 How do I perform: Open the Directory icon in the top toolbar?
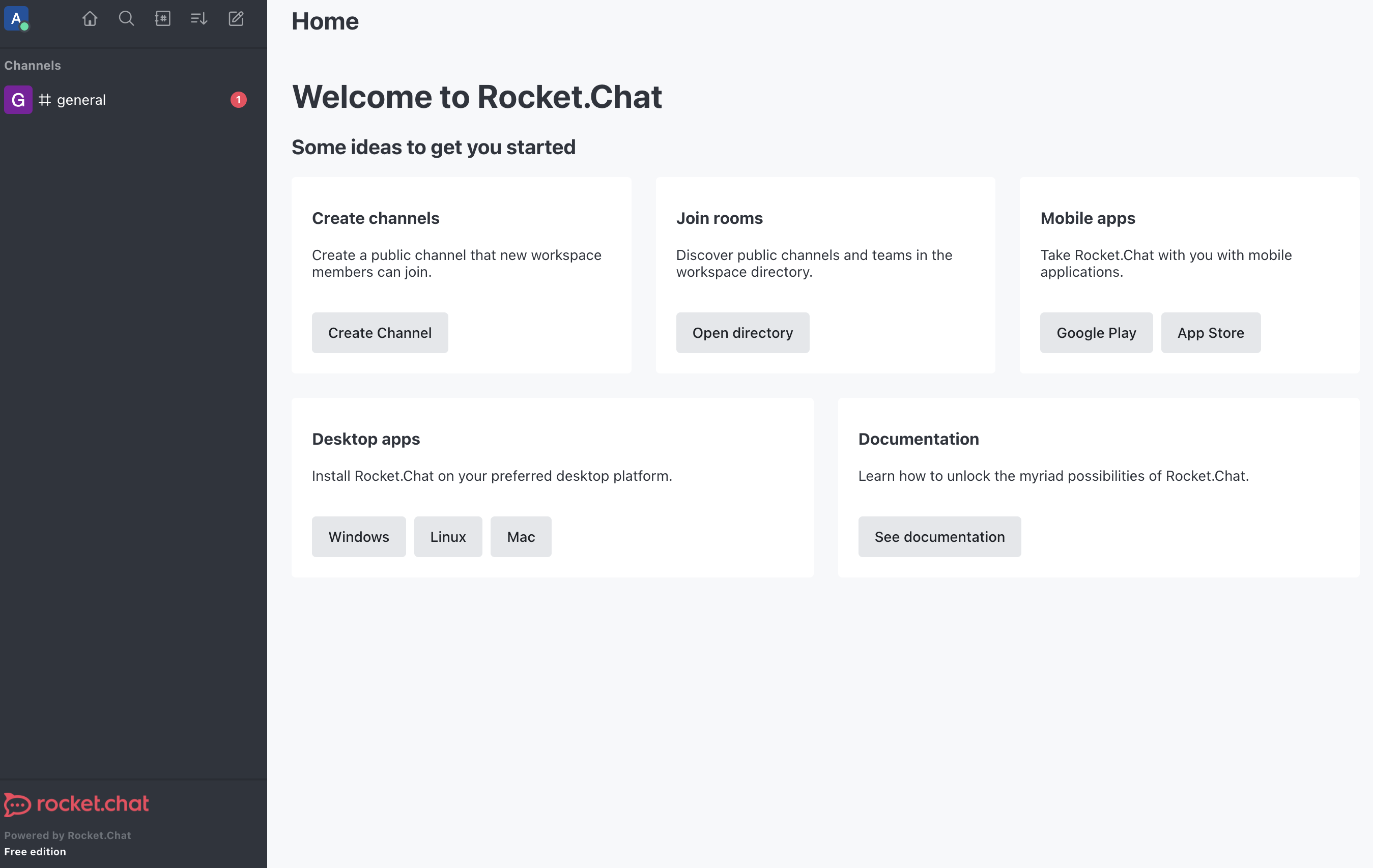[162, 18]
